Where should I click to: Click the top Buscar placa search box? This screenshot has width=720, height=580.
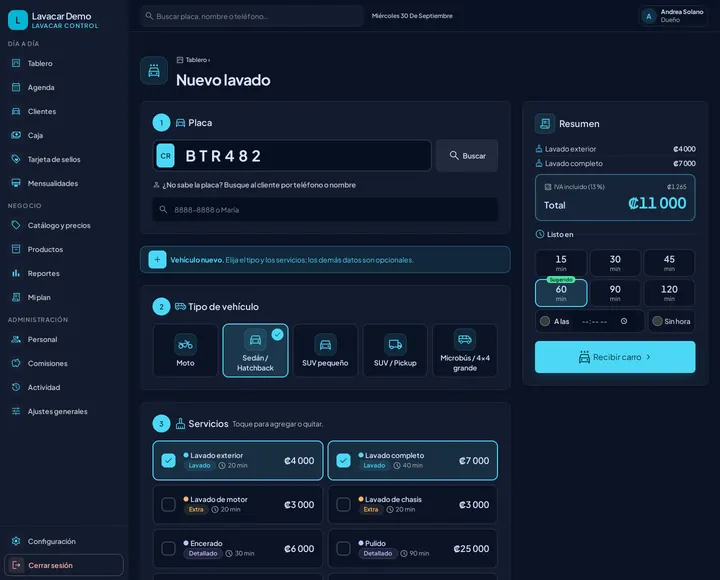point(252,16)
